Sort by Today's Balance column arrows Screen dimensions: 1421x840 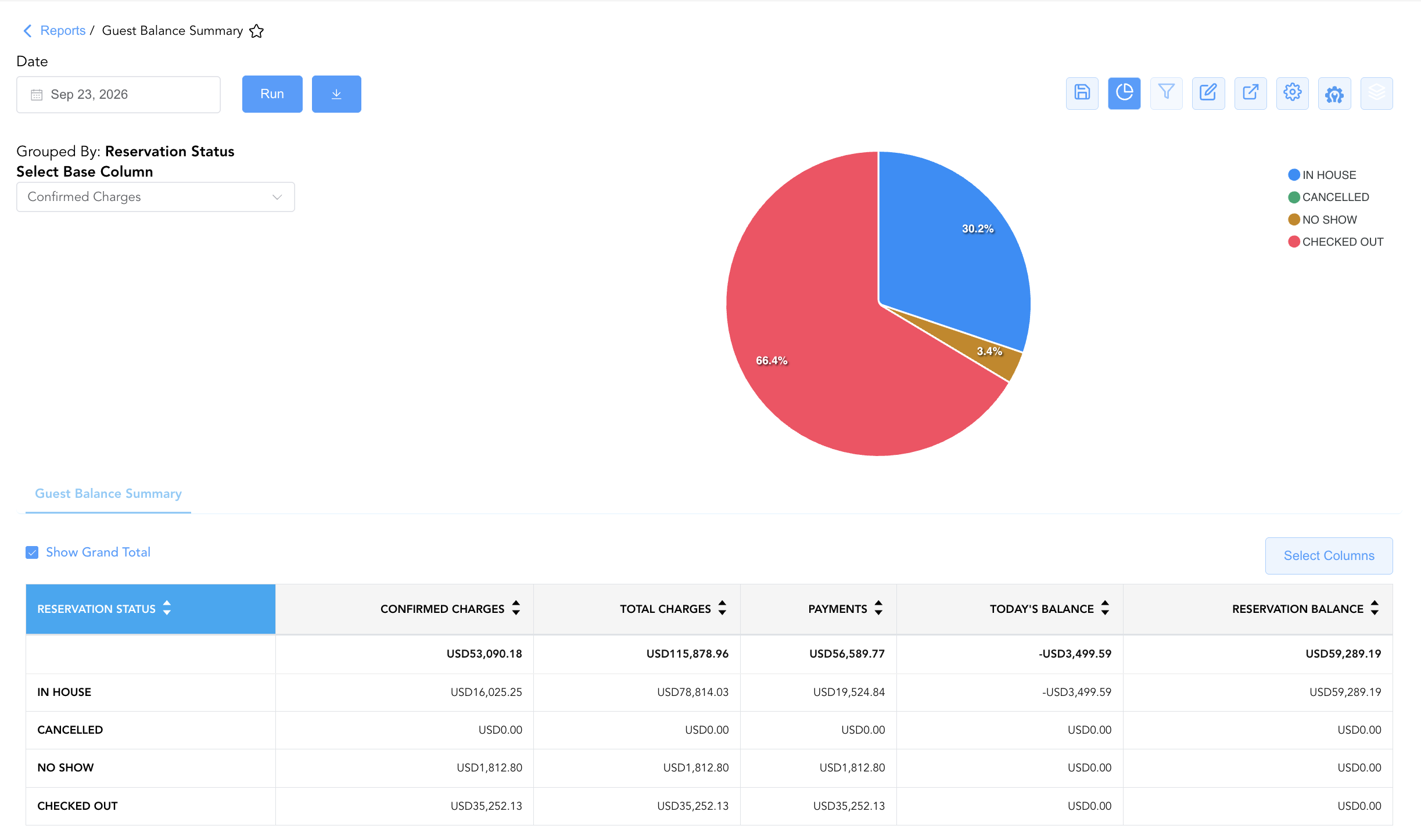[1105, 608]
